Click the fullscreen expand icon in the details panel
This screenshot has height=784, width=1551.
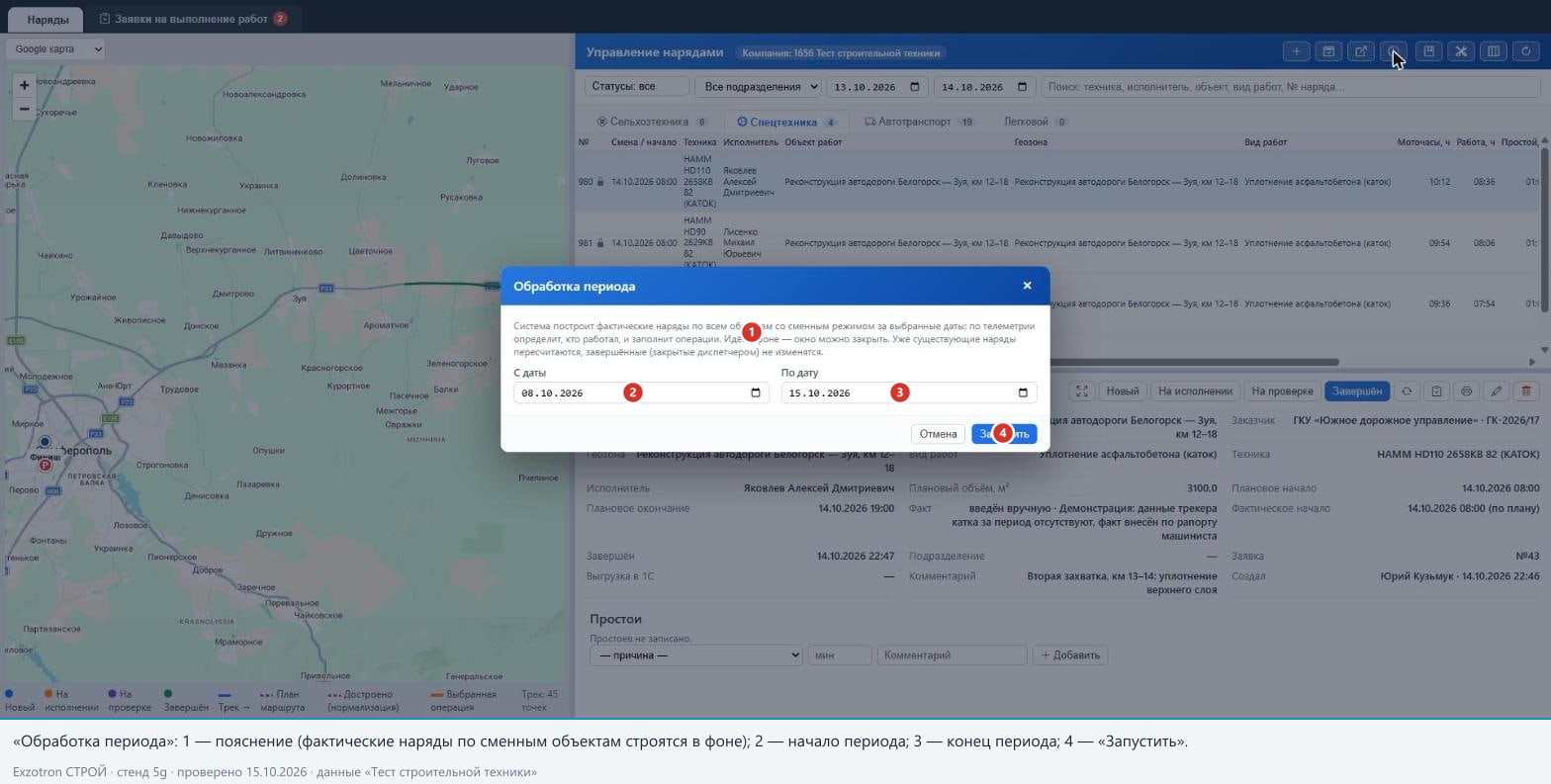pos(1082,392)
